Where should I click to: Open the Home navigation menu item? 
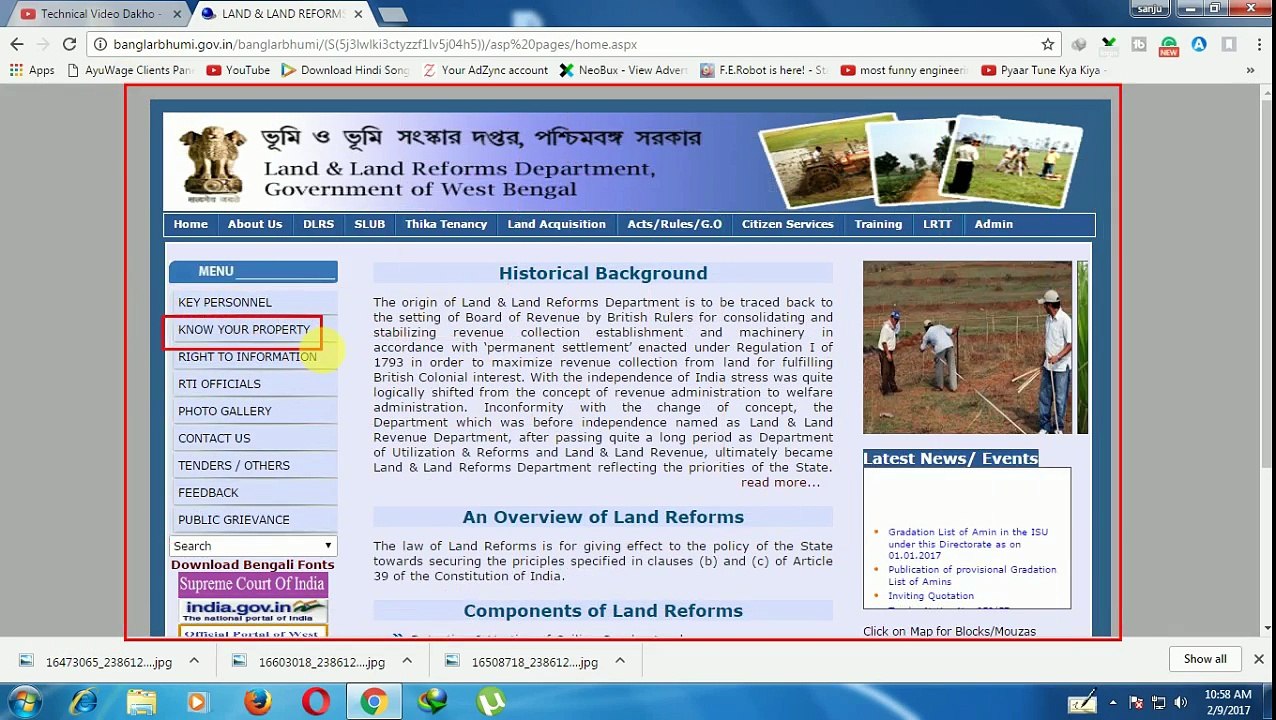(190, 224)
